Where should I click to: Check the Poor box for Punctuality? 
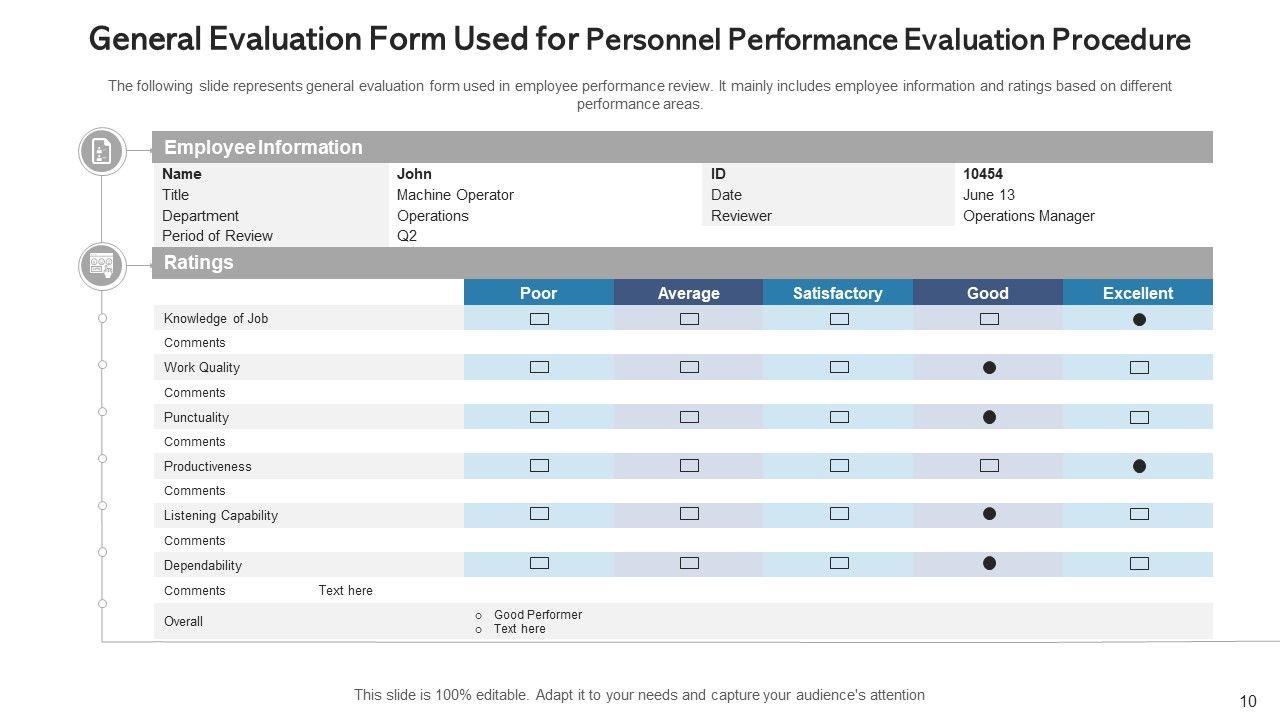point(539,417)
